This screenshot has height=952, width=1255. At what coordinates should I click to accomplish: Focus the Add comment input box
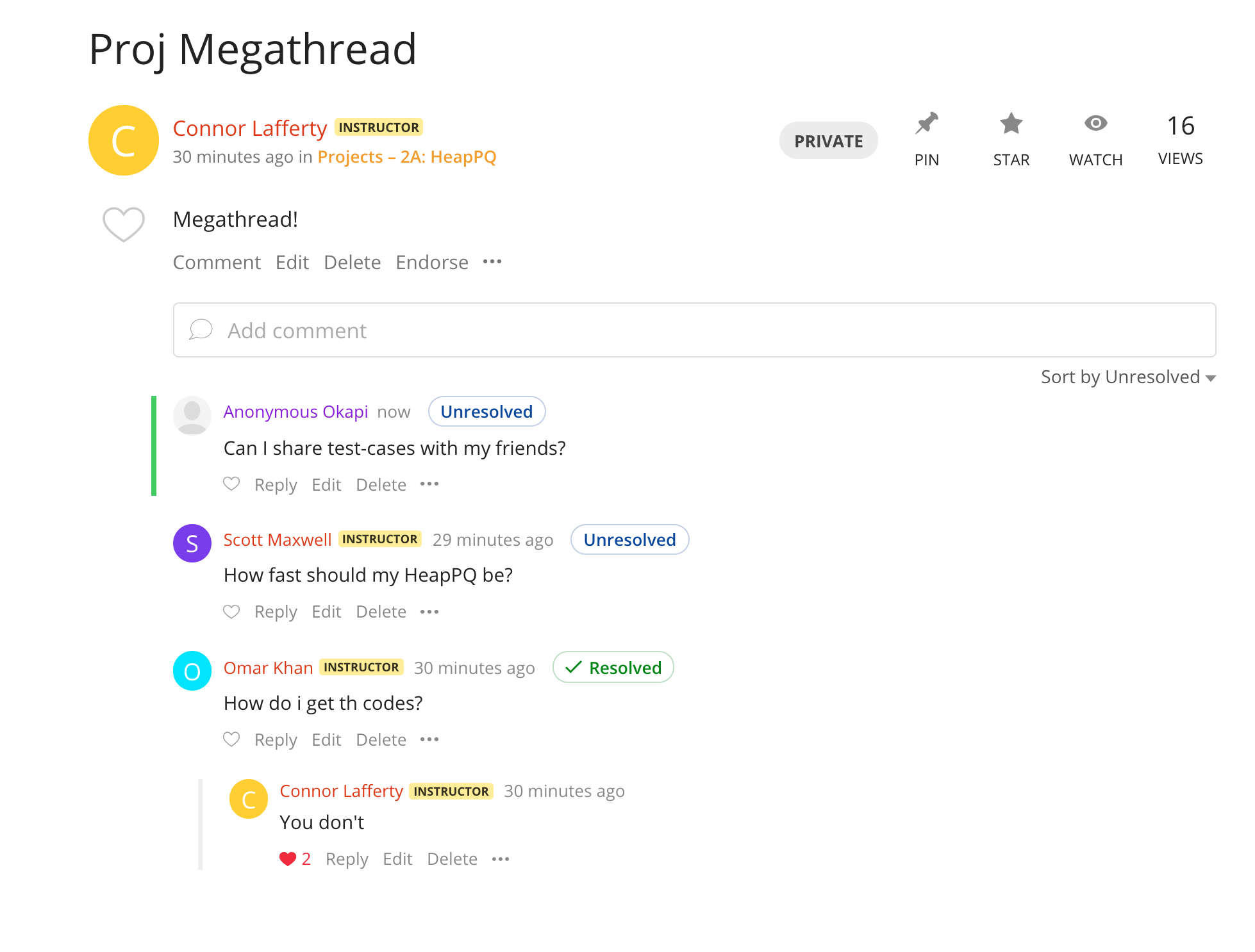pyautogui.click(x=694, y=331)
